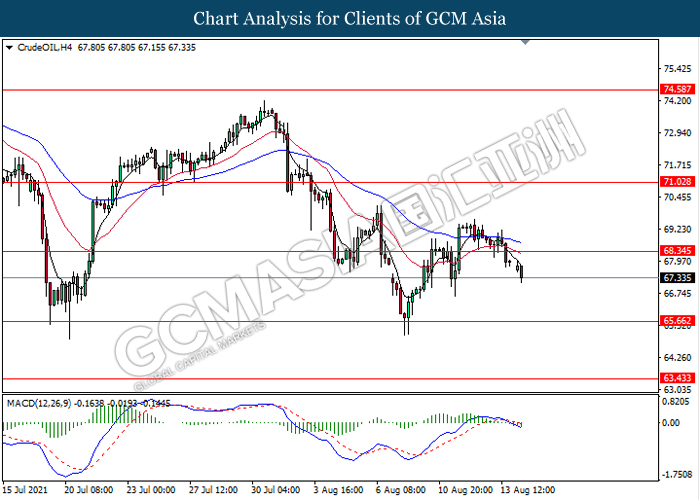This screenshot has height=500, width=700.
Task: Click the 30 Jul 04:00 time label
Action: pyautogui.click(x=275, y=490)
